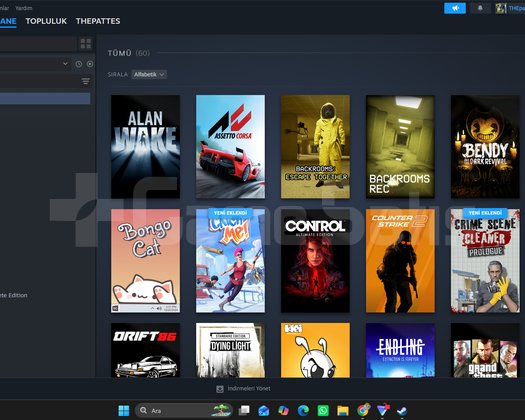The width and height of the screenshot is (525, 420).
Task: Open the Endling game cover
Action: tap(400, 350)
